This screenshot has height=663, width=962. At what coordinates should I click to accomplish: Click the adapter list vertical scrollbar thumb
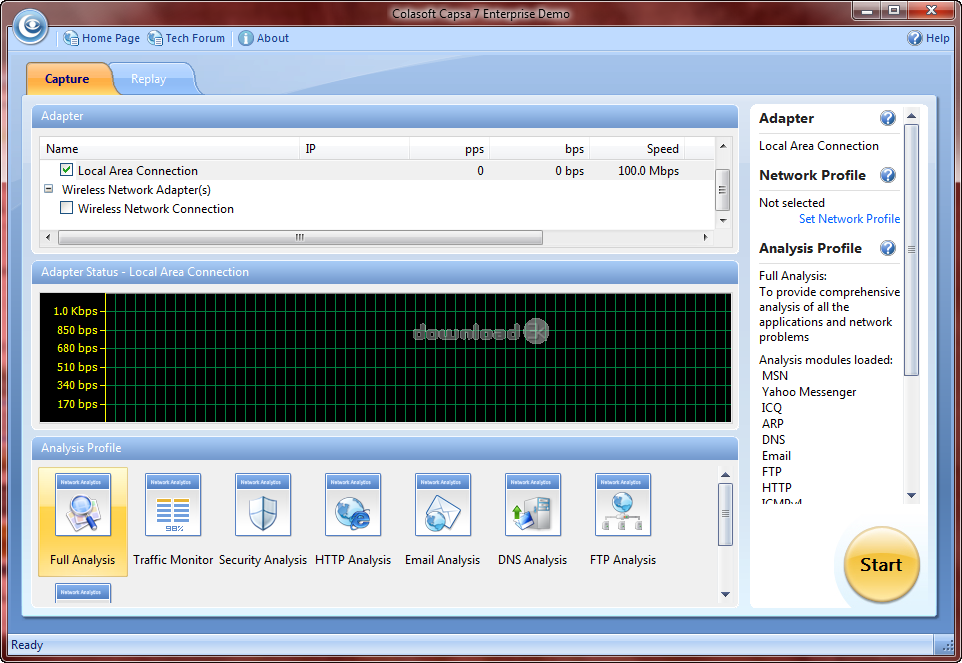tap(723, 190)
